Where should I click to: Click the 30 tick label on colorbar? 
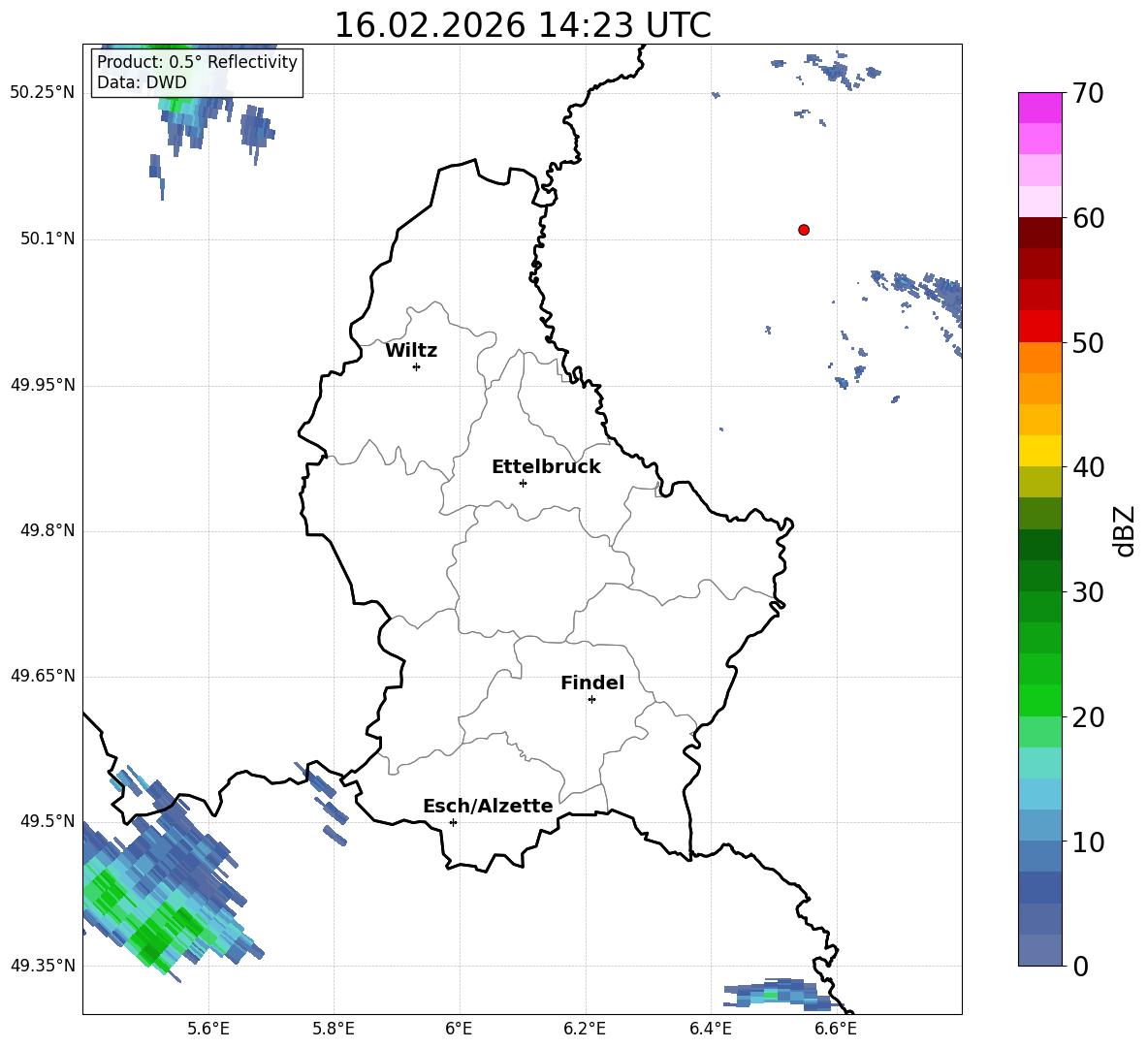coord(1088,592)
